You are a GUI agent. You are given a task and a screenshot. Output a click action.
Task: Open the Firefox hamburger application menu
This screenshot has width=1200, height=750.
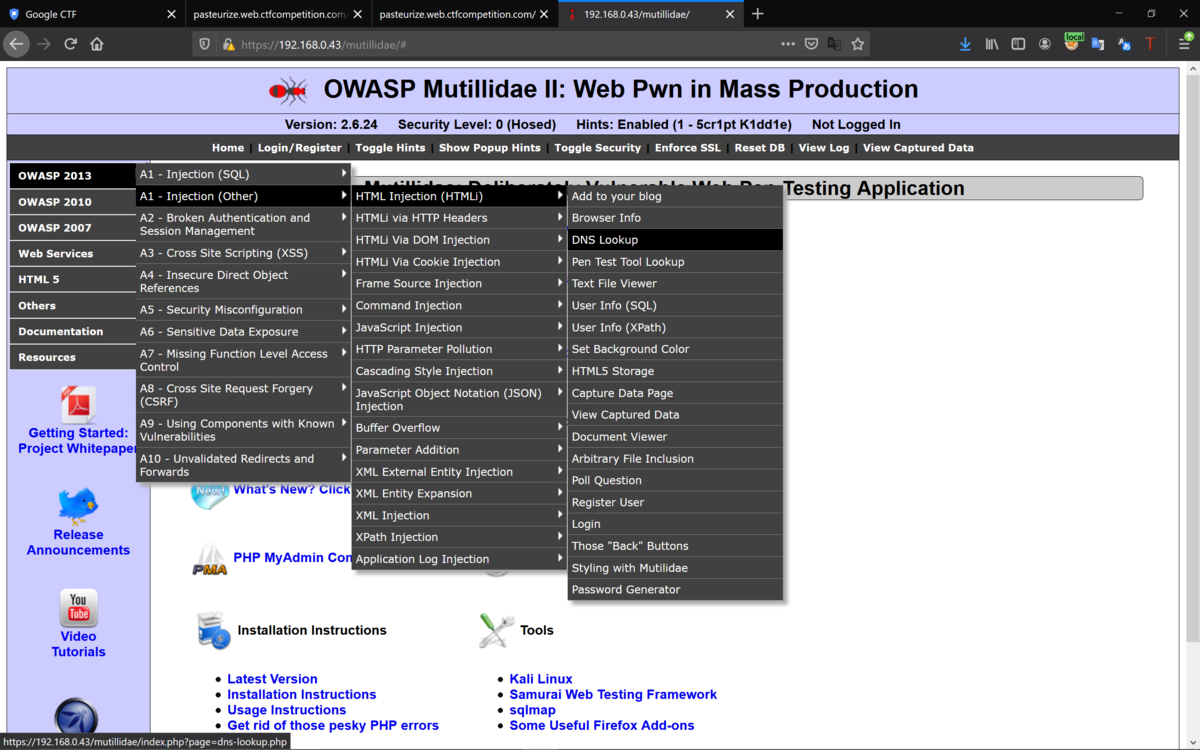pos(1184,44)
